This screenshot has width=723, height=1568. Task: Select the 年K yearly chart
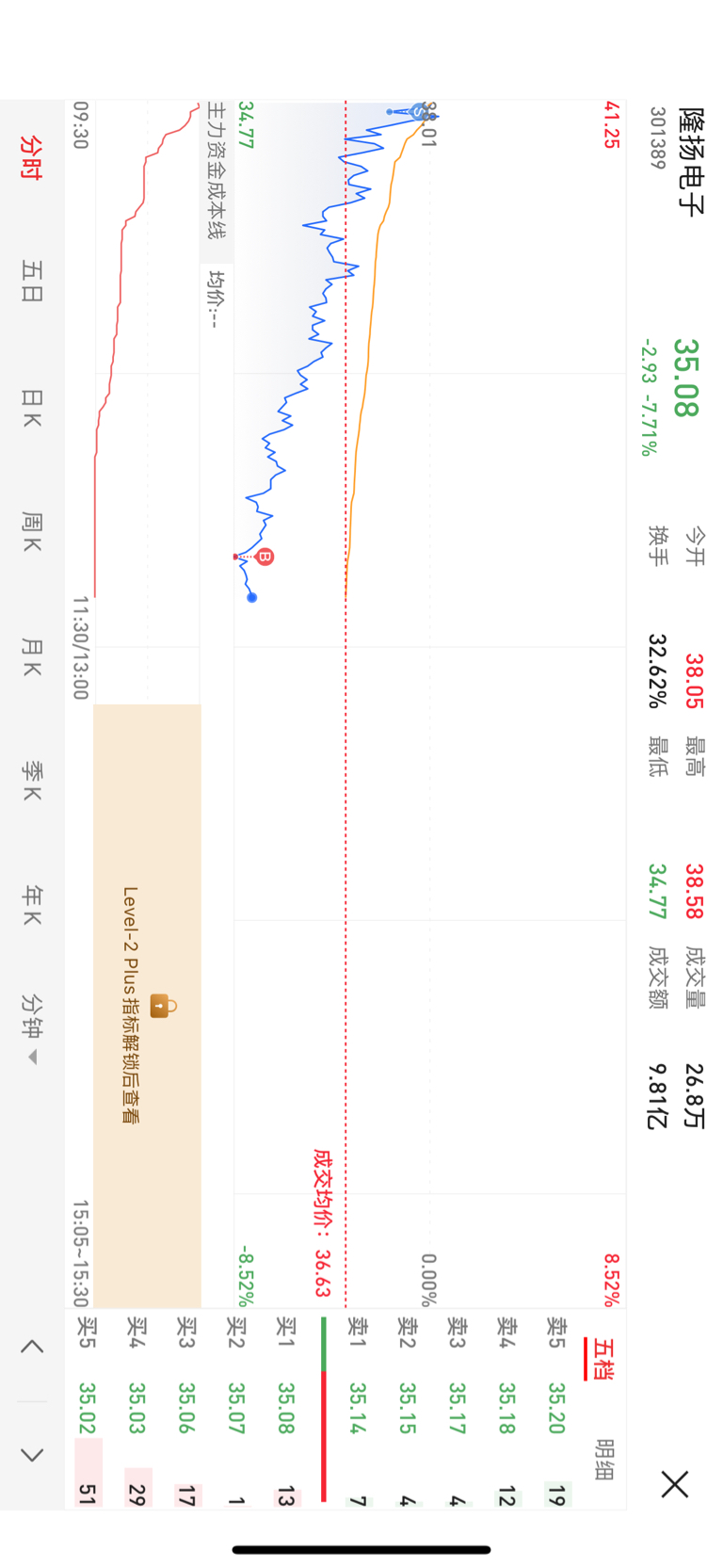click(x=32, y=906)
